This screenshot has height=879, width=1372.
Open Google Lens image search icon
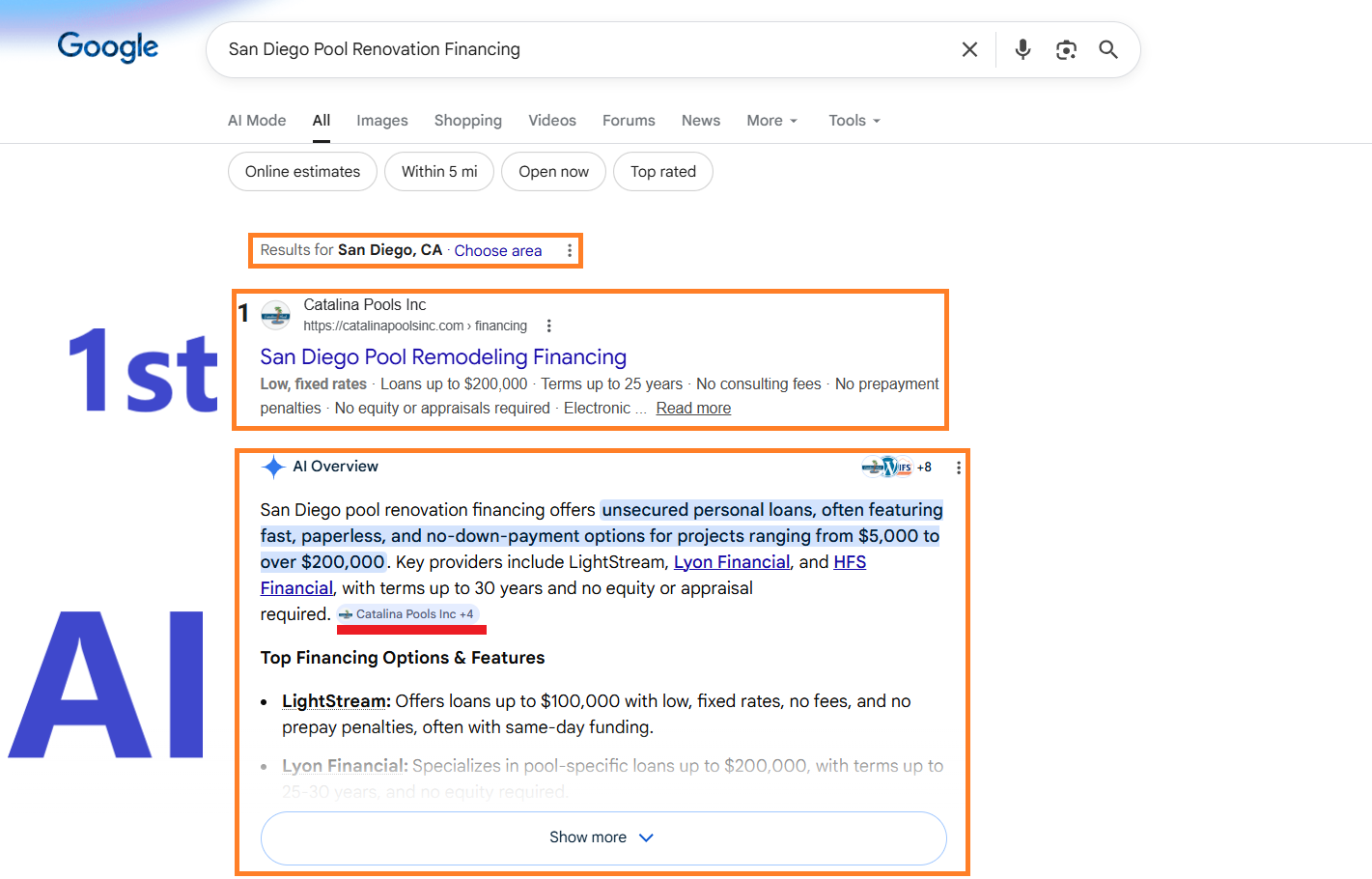tap(1066, 49)
